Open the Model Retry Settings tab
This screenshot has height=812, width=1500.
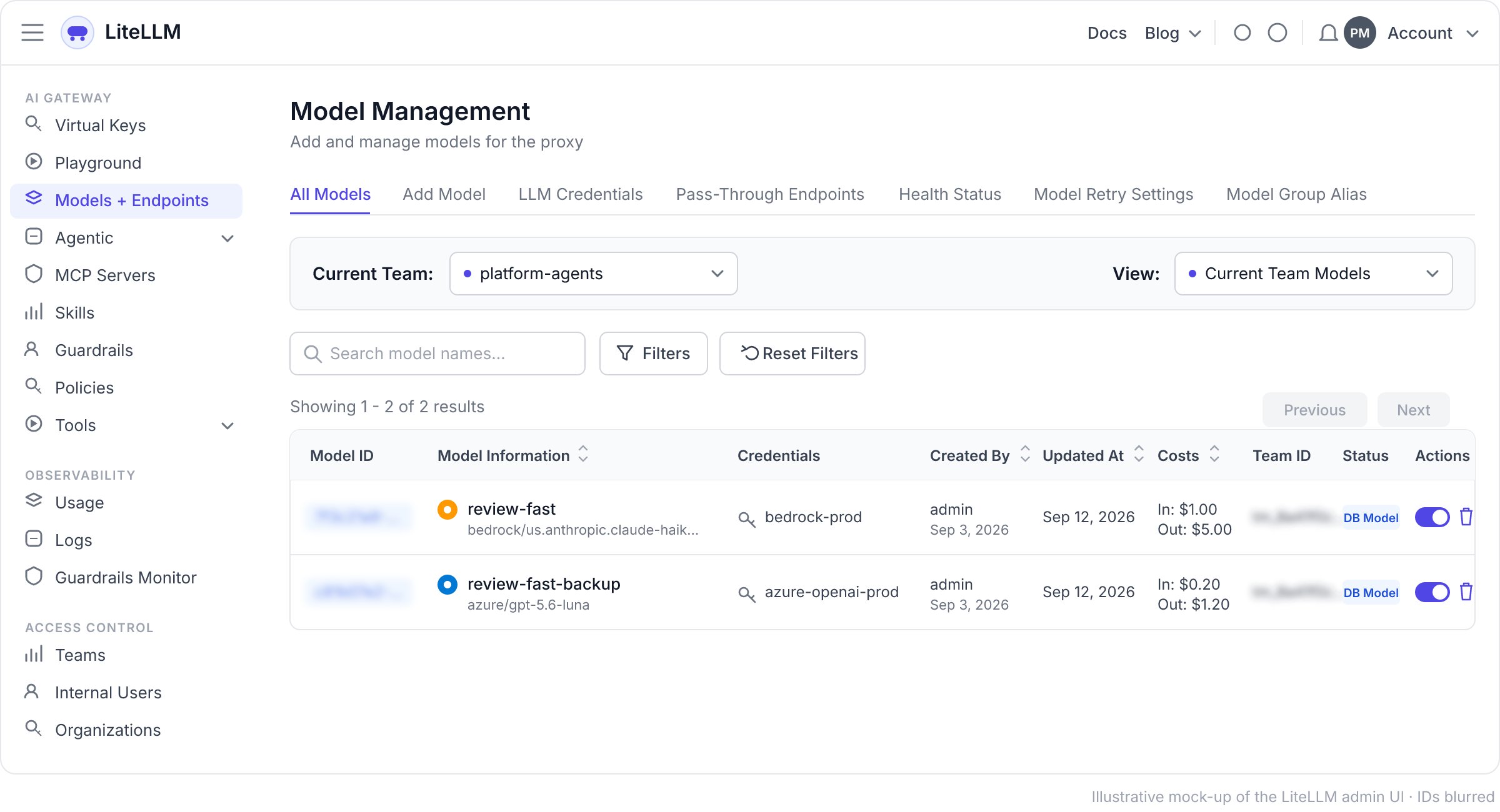(1114, 194)
